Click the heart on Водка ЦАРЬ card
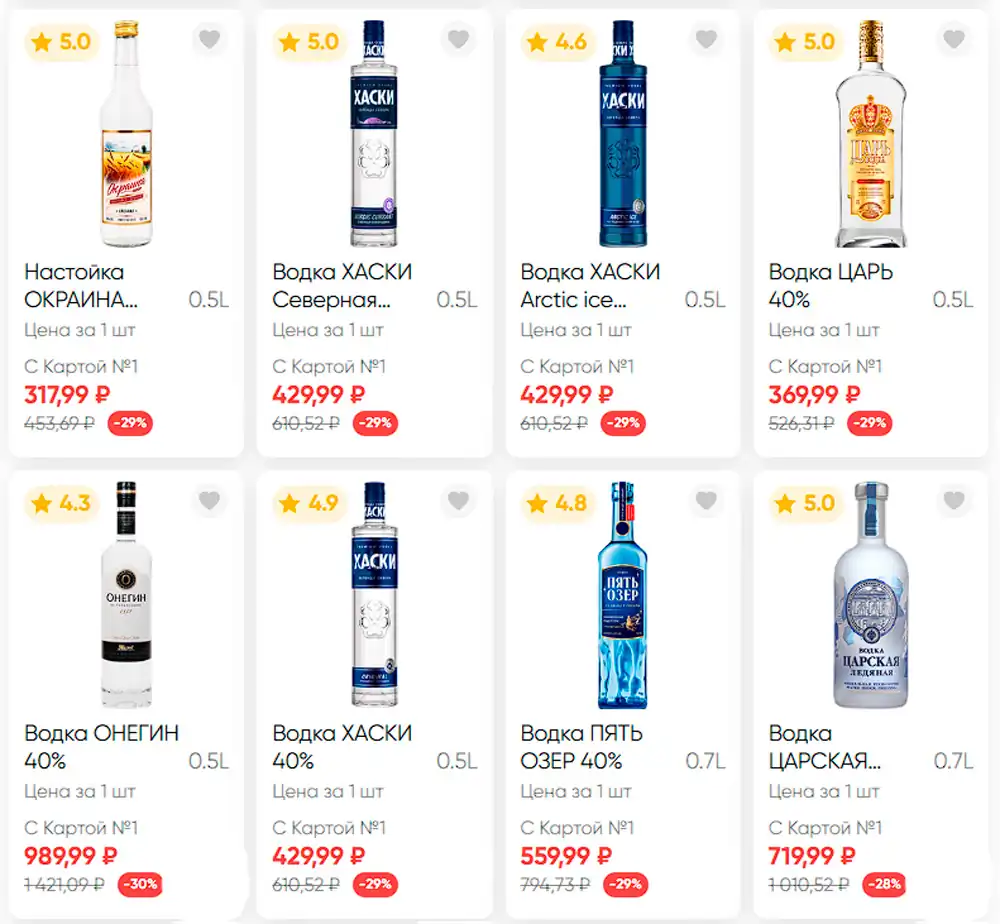The width and height of the screenshot is (1000, 924). click(x=954, y=40)
